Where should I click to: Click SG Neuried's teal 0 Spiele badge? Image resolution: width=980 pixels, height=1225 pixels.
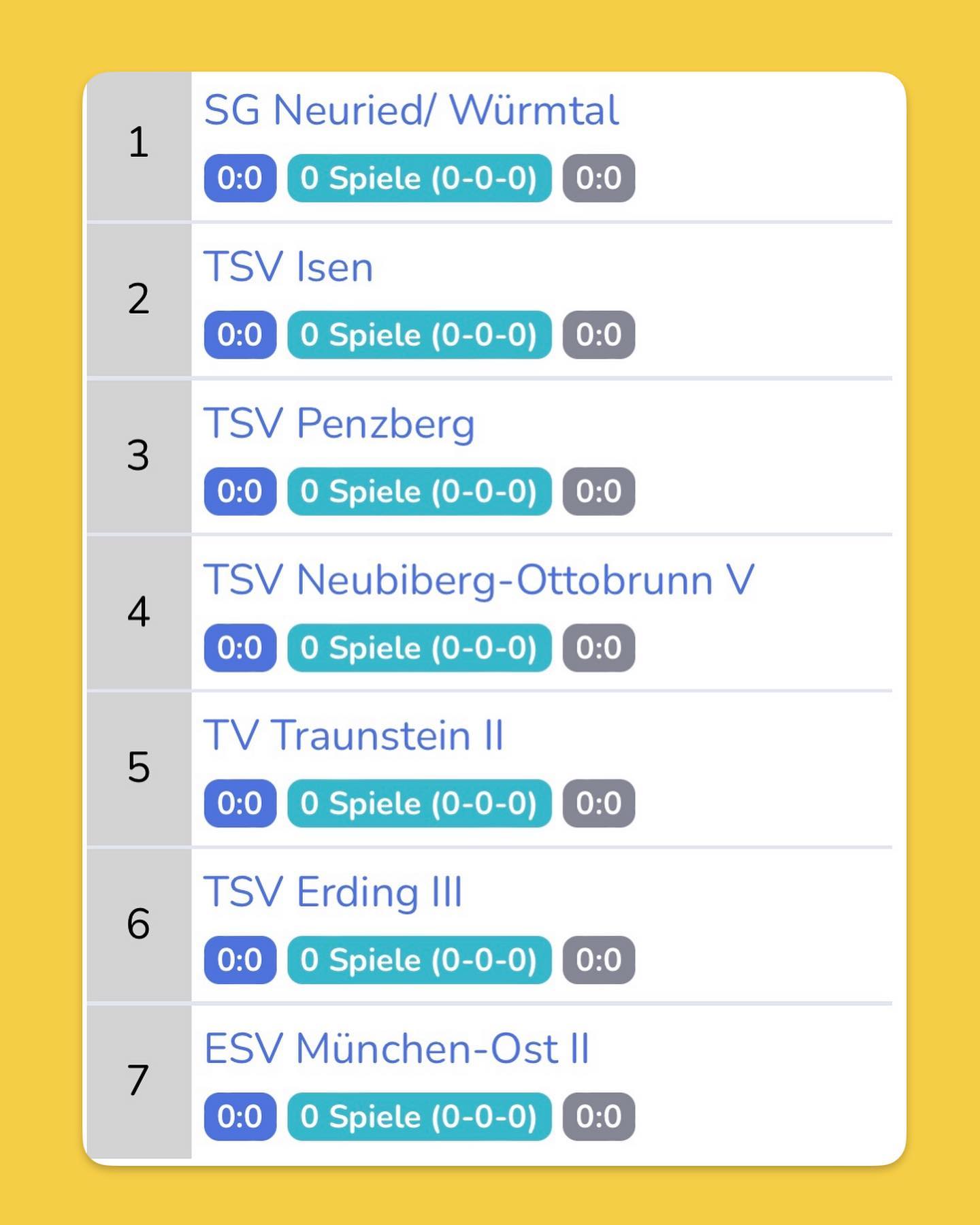[419, 178]
